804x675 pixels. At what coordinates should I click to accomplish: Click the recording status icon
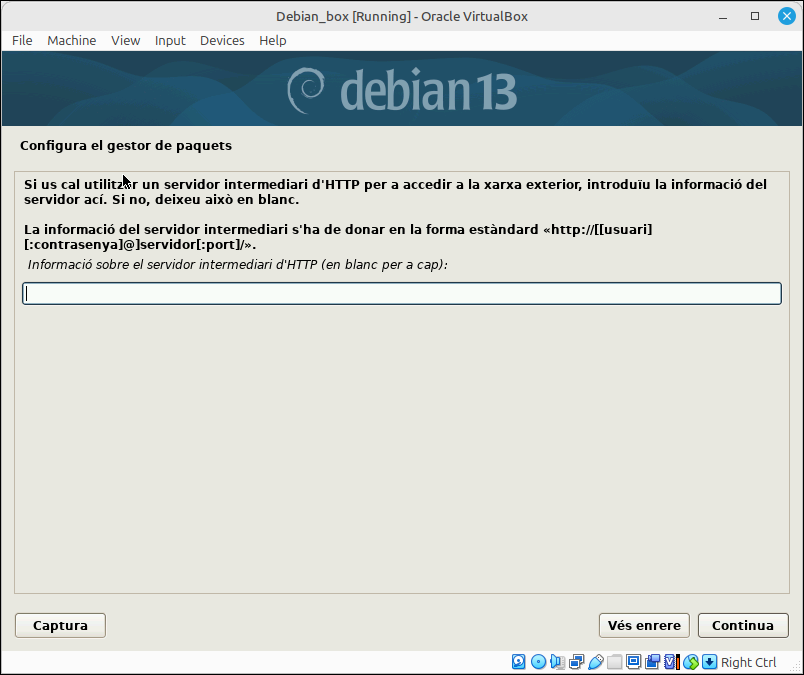coord(652,662)
